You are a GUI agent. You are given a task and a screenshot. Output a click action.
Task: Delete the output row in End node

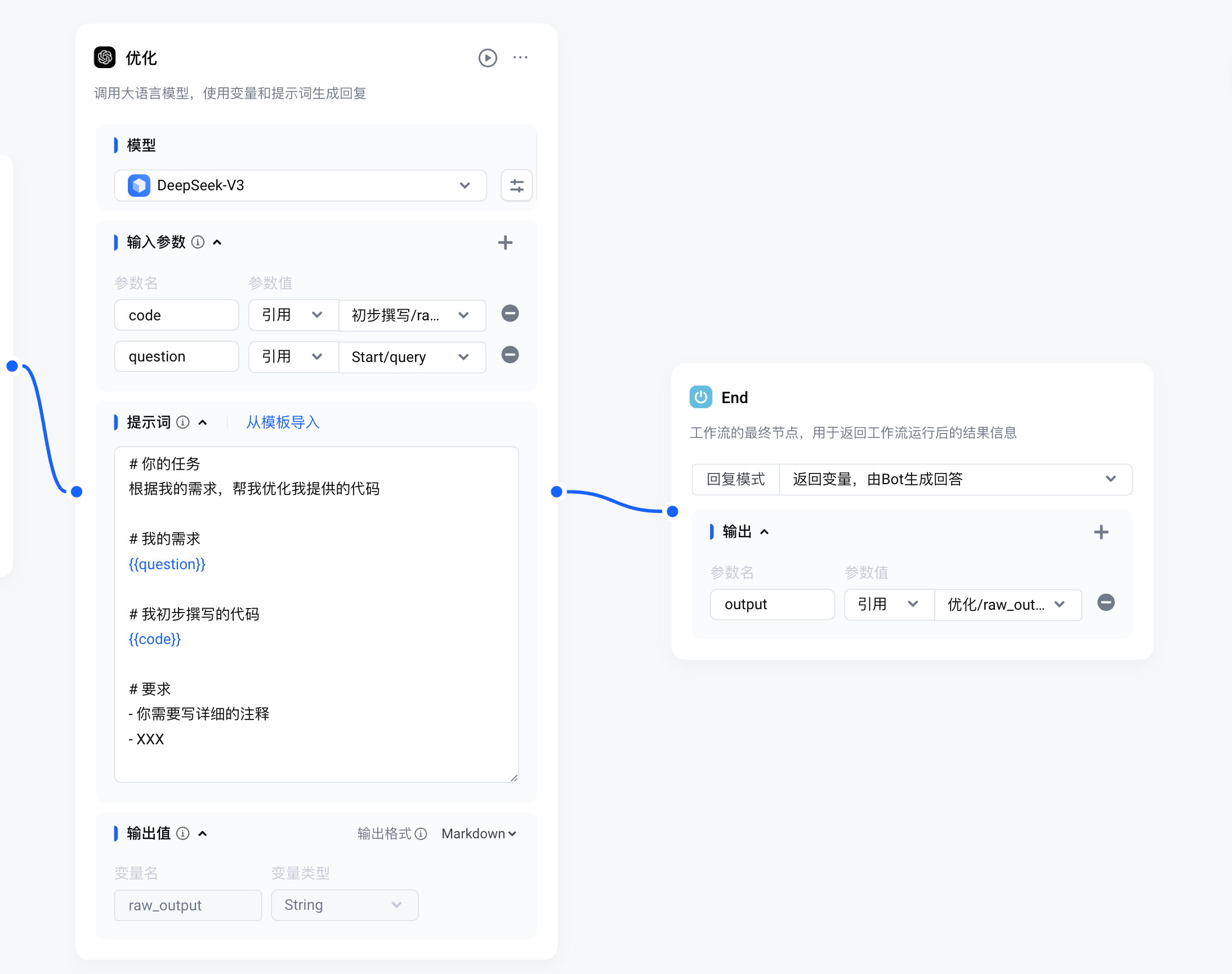click(1105, 603)
